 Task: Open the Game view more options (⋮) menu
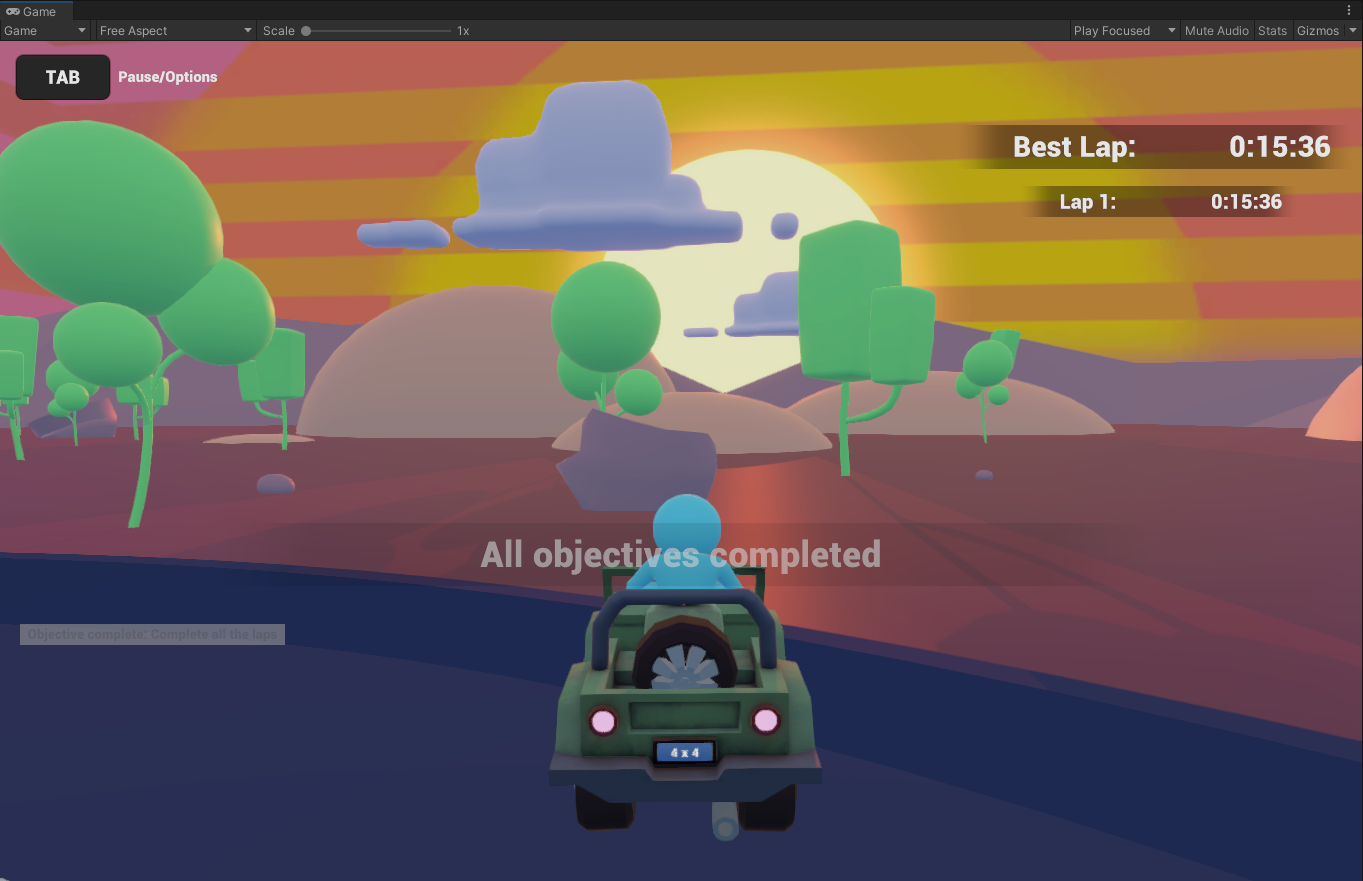coord(1350,10)
